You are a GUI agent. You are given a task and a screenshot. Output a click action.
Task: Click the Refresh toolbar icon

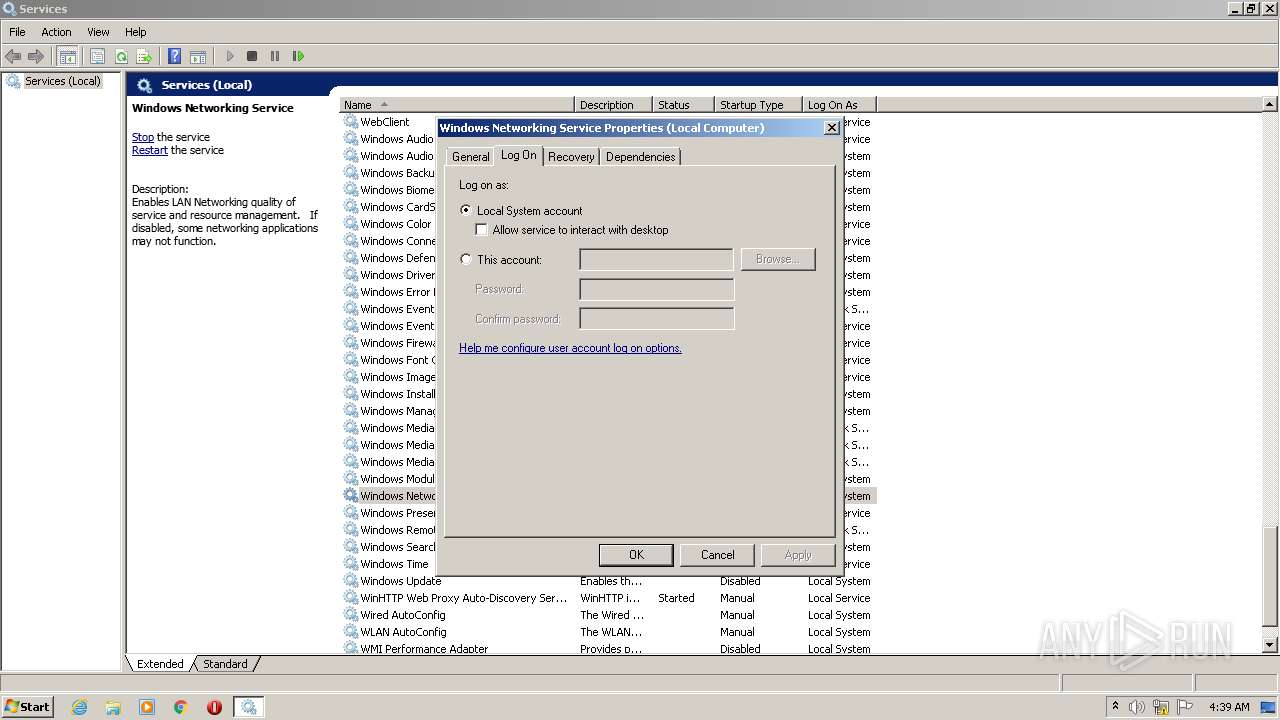pos(121,56)
